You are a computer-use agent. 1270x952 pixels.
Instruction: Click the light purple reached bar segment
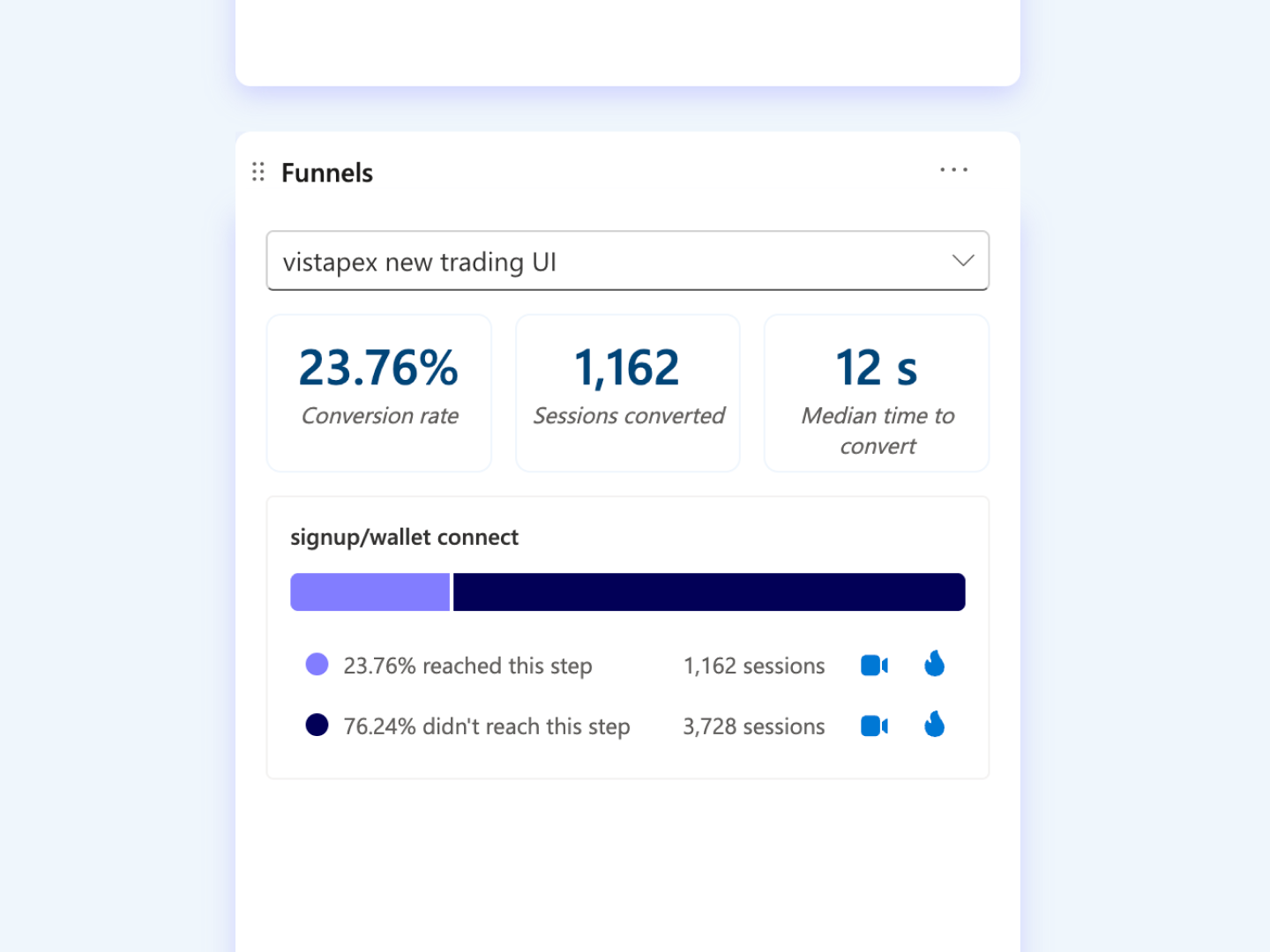coord(370,592)
